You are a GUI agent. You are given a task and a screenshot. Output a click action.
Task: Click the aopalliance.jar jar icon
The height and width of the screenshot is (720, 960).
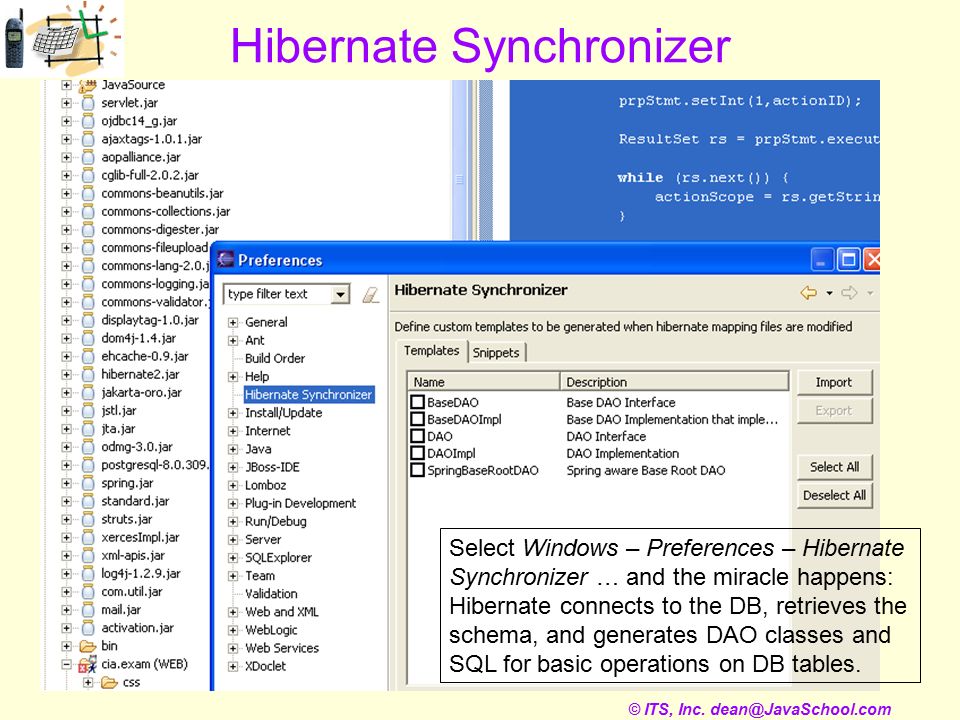click(88, 157)
